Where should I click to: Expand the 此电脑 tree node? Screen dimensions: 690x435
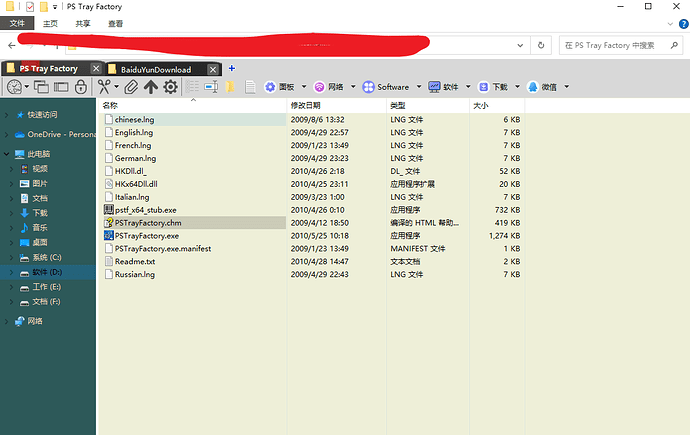[6, 154]
